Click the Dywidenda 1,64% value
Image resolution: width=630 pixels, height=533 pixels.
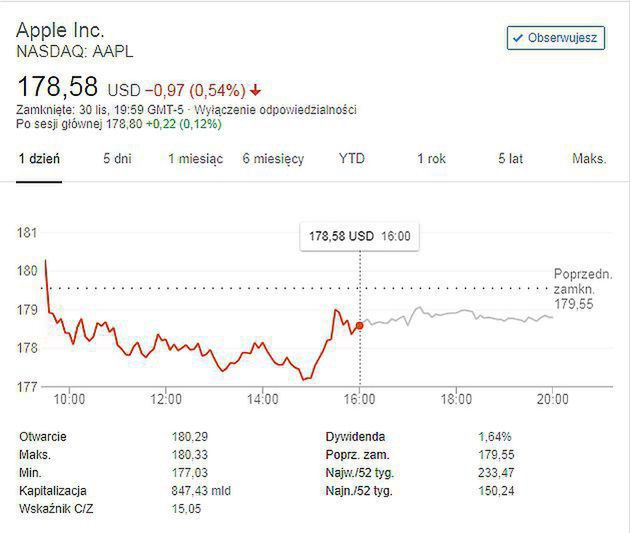(x=495, y=437)
